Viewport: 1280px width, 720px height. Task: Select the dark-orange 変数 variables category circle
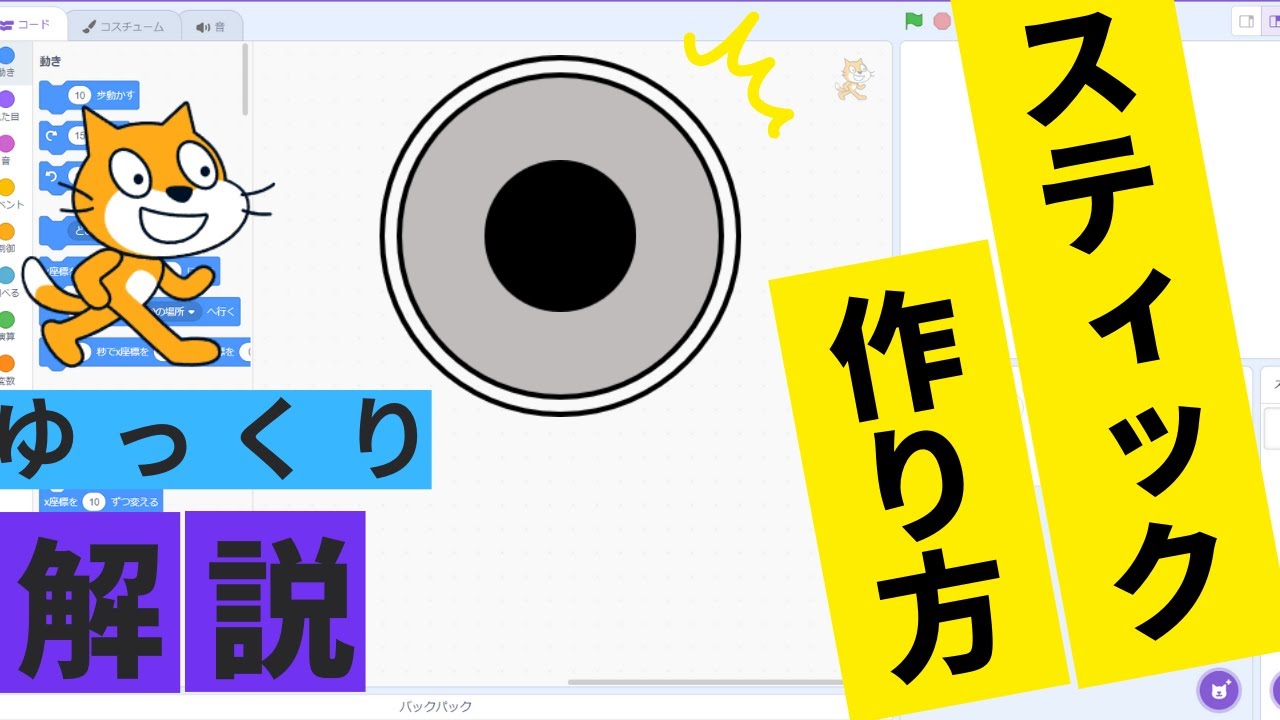pos(7,363)
